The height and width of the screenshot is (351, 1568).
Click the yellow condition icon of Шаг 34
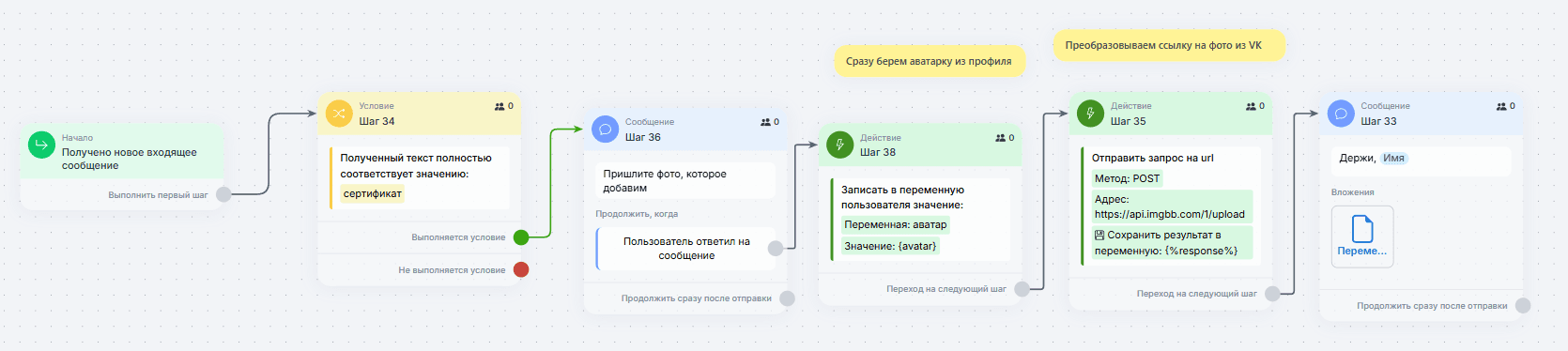click(339, 114)
